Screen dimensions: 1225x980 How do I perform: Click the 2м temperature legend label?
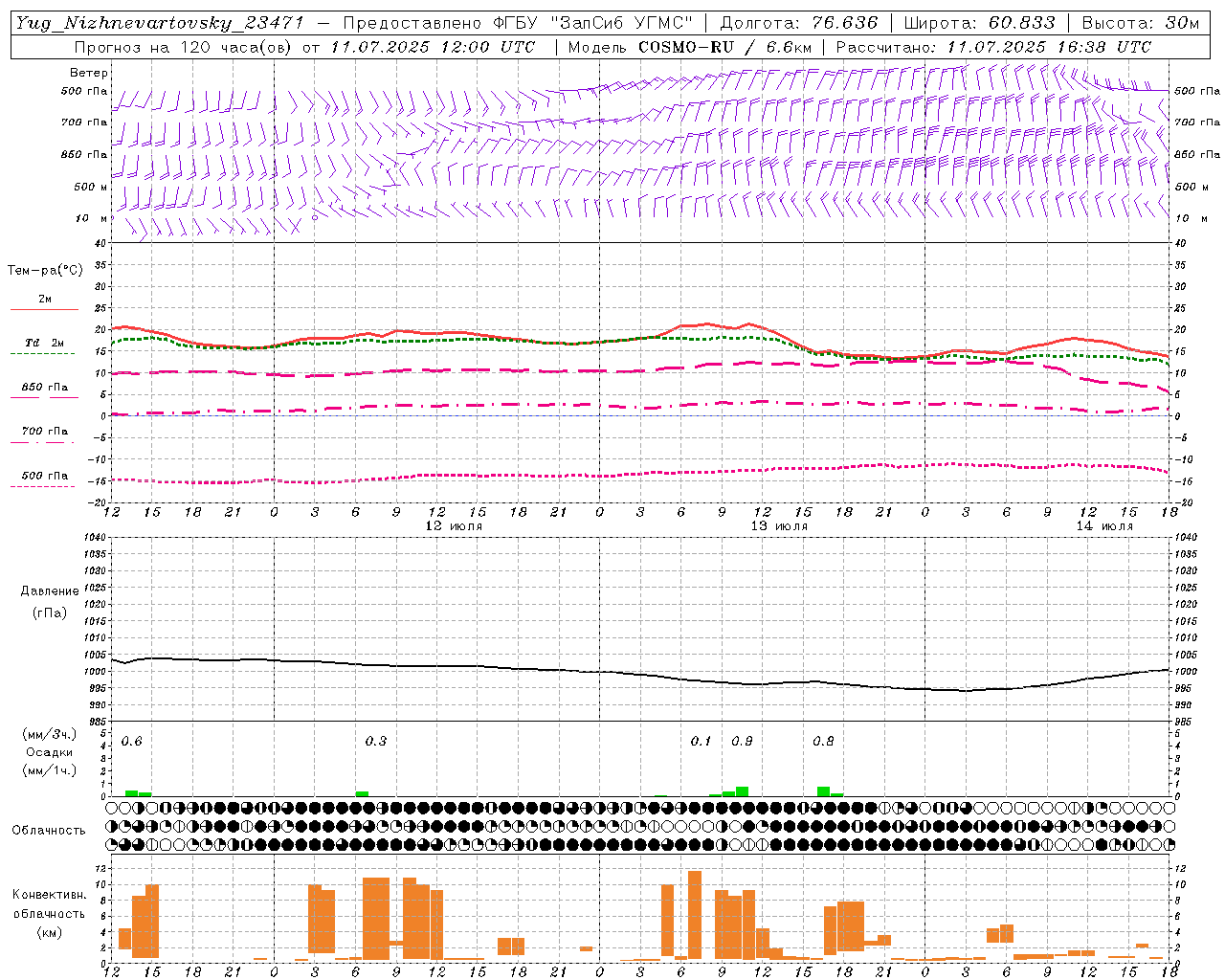click(x=45, y=299)
